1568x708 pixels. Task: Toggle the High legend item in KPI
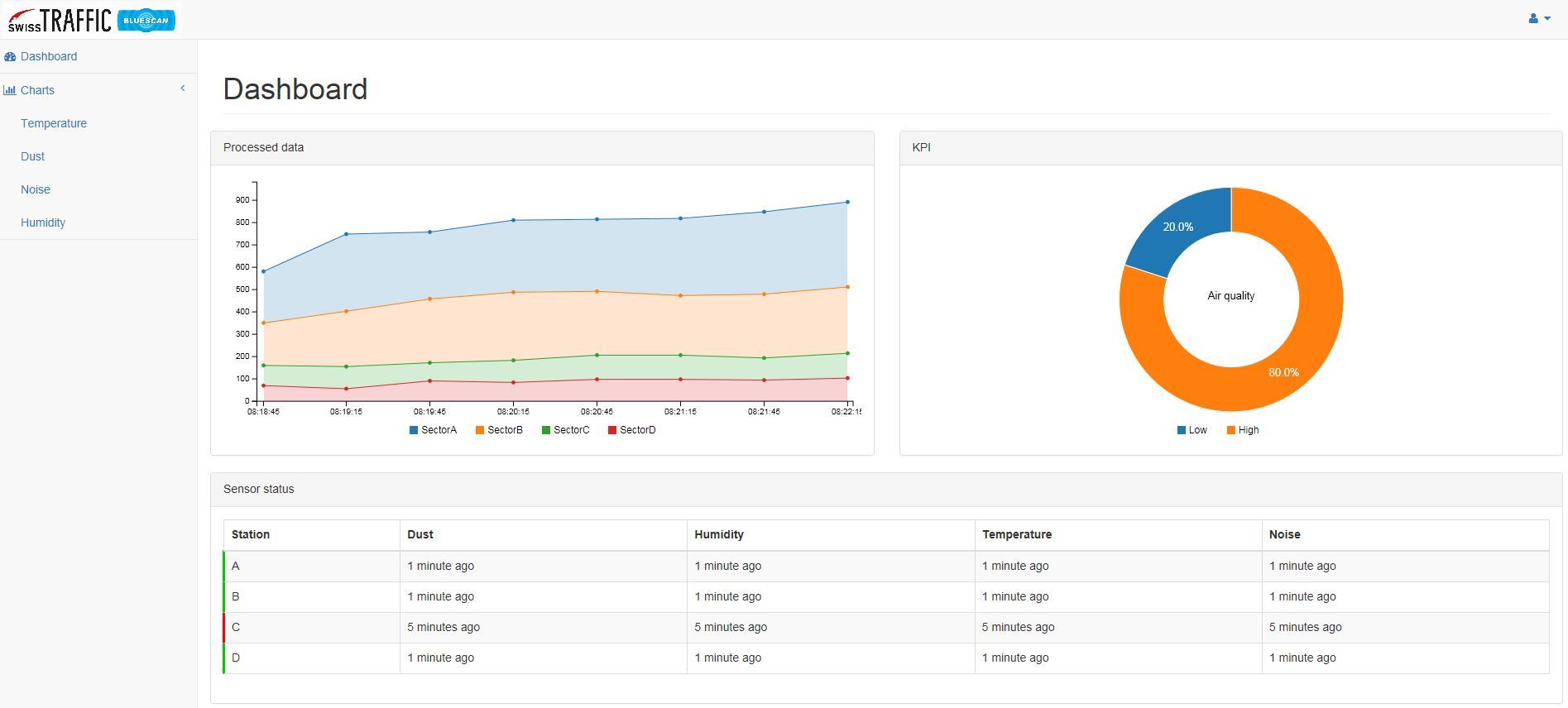[1242, 430]
